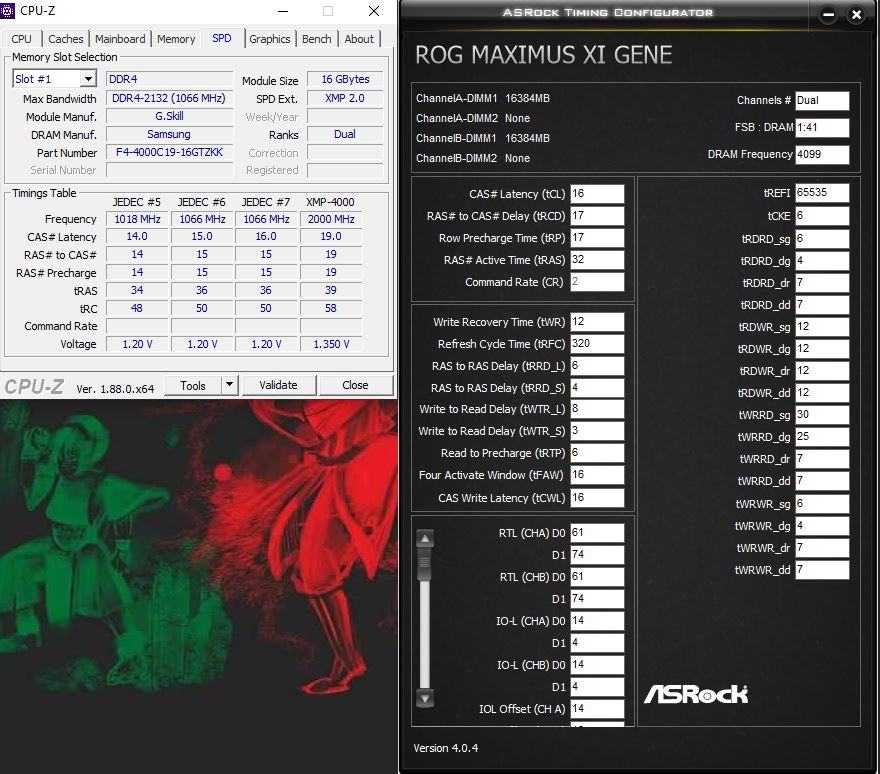880x774 pixels.
Task: Click the Part Number F4-4000C19-16GTZKK field
Action: [x=169, y=153]
